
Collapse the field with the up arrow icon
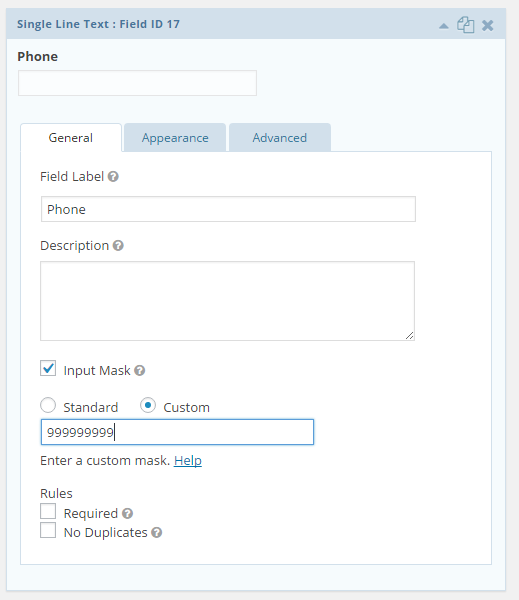tap(444, 26)
